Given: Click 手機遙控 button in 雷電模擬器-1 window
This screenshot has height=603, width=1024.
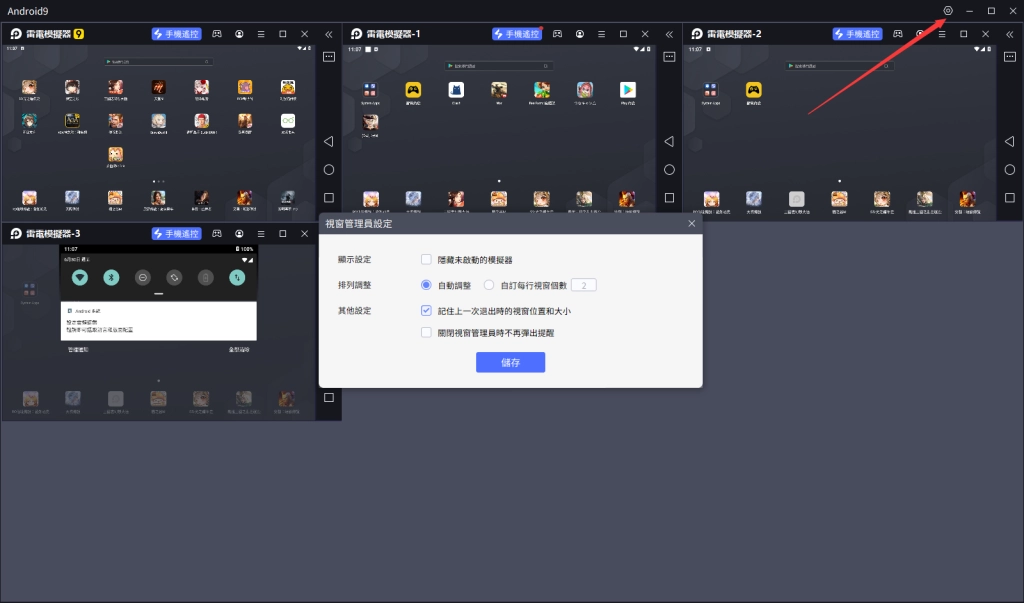Looking at the screenshot, I should pos(517,34).
